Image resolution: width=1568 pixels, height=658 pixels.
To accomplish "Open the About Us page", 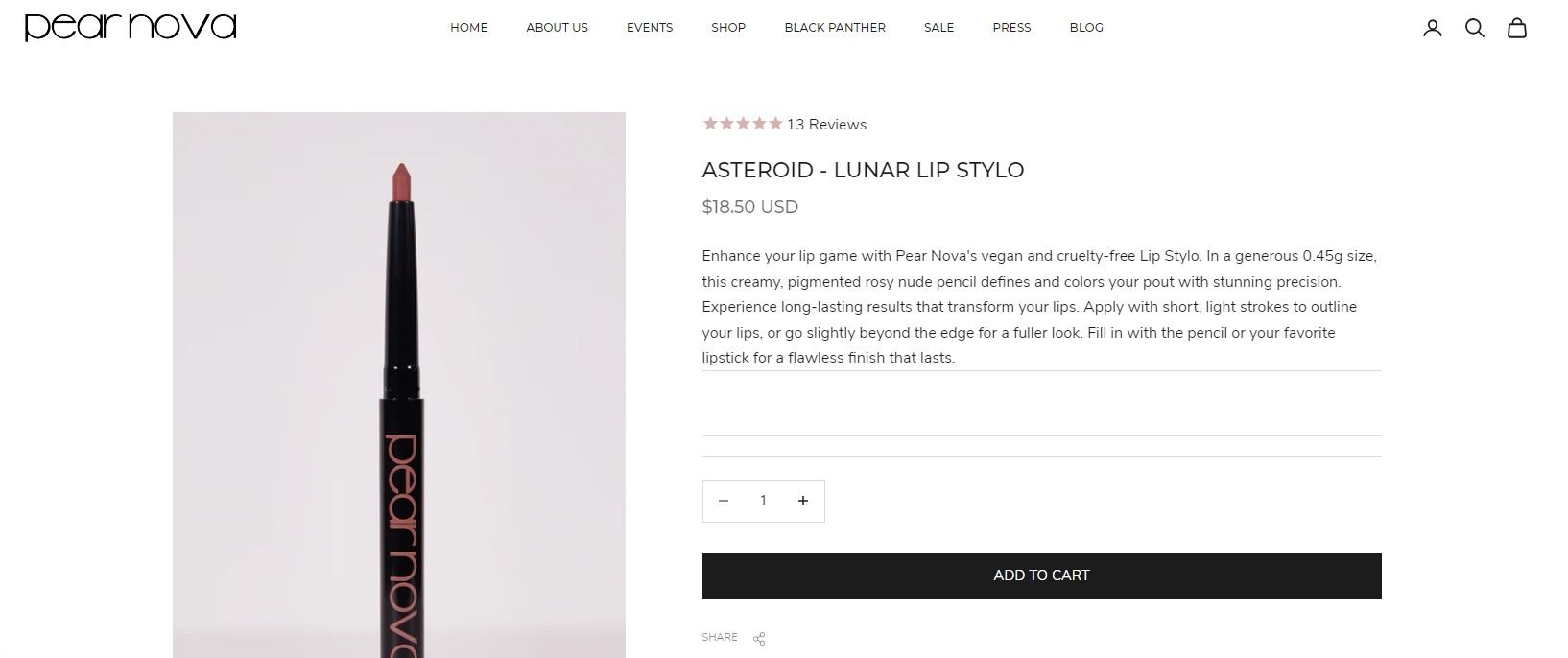I will click(x=557, y=28).
